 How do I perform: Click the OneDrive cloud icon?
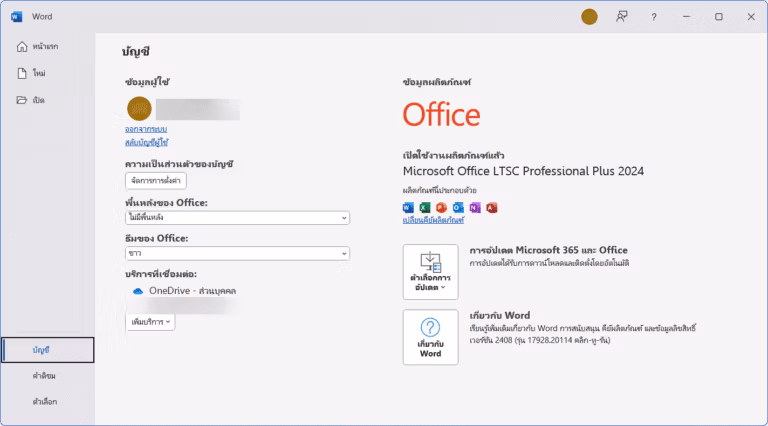point(138,291)
